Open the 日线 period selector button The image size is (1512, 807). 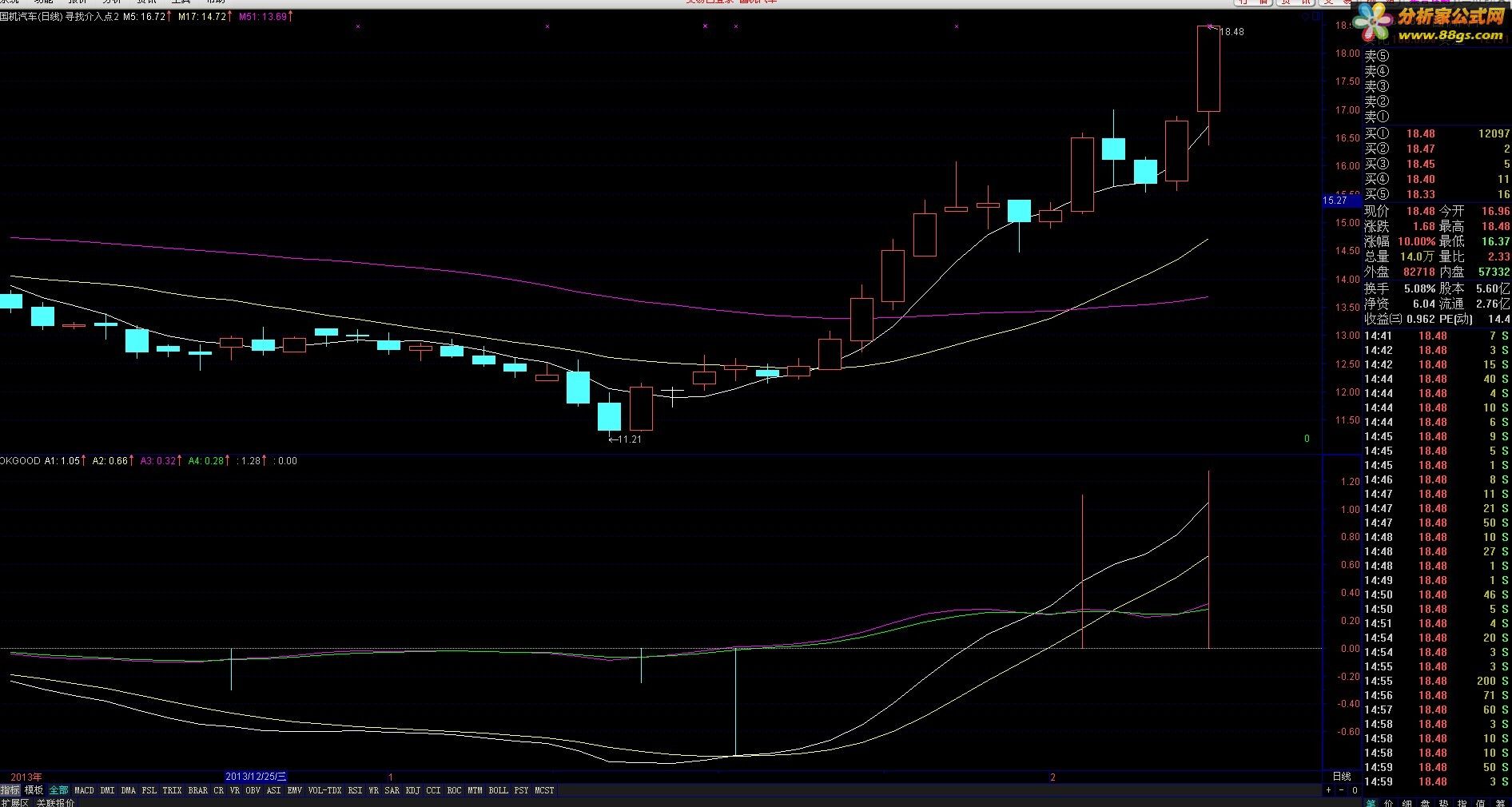[x=1342, y=777]
